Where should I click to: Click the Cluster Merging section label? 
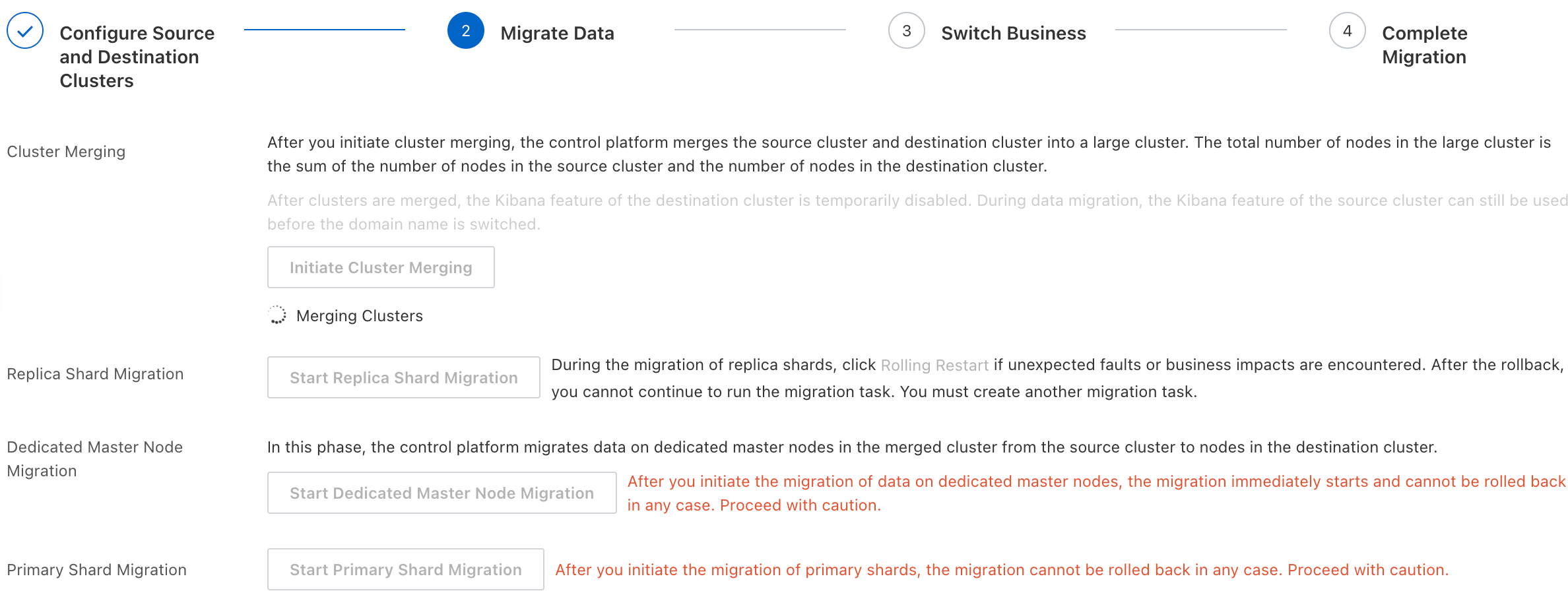(66, 152)
